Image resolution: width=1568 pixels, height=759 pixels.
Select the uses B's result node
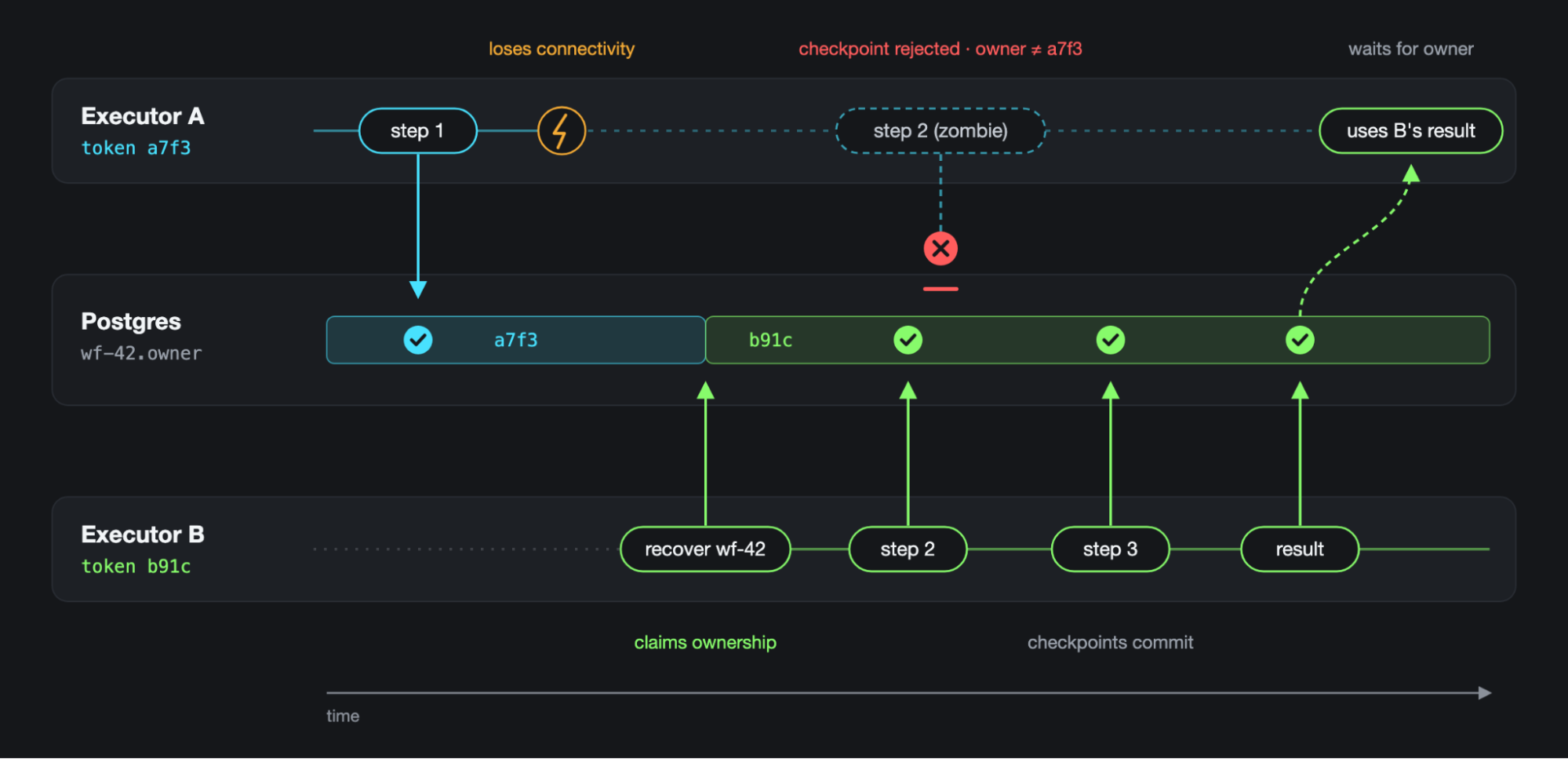[x=1411, y=130]
